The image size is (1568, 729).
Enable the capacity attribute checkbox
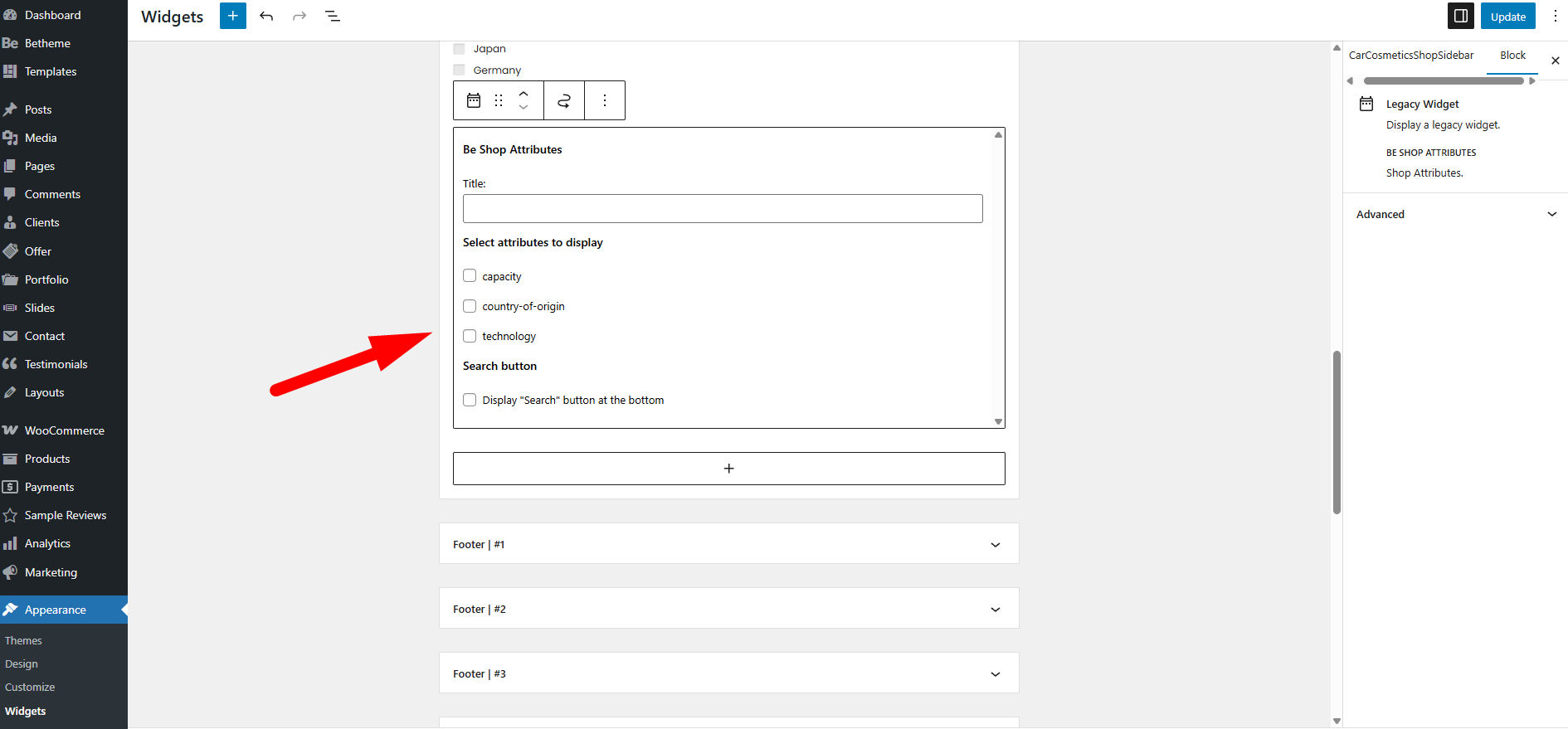[x=470, y=275]
